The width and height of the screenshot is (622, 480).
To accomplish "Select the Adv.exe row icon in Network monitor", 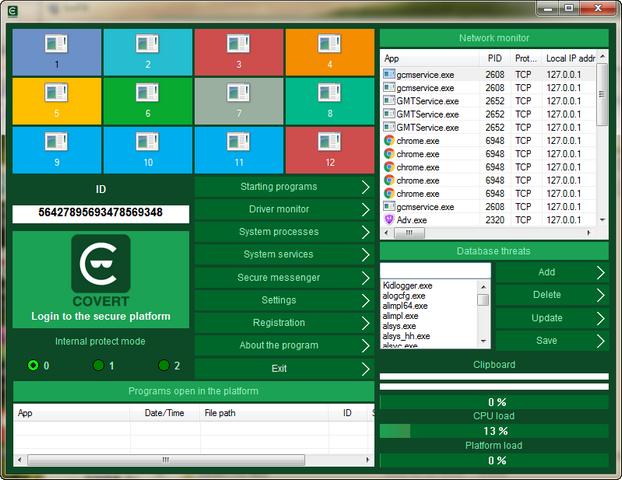I will (389, 219).
